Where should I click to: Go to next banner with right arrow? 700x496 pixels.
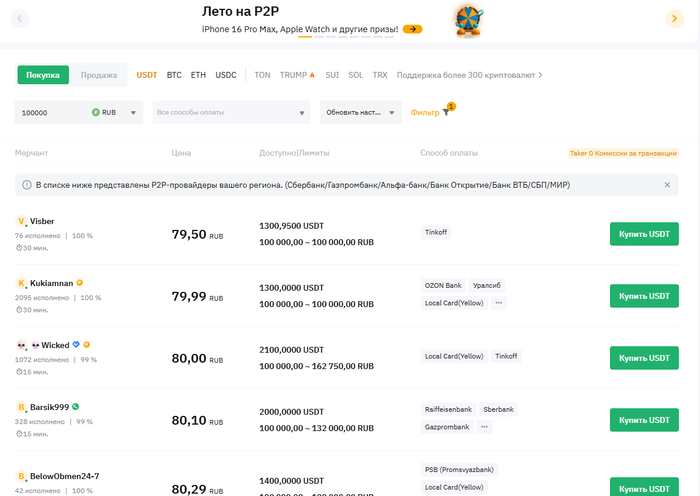pos(674,18)
